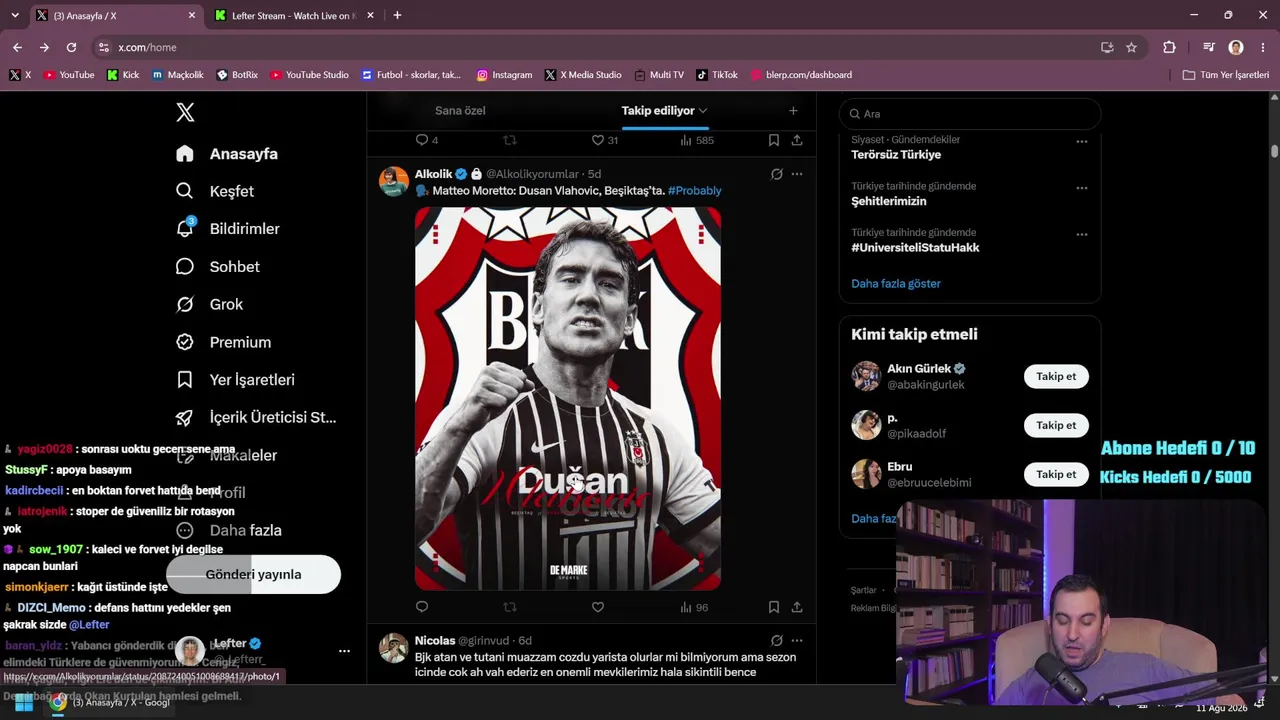Open view stats showing 585
Screen dimensions: 1280x720
697,140
